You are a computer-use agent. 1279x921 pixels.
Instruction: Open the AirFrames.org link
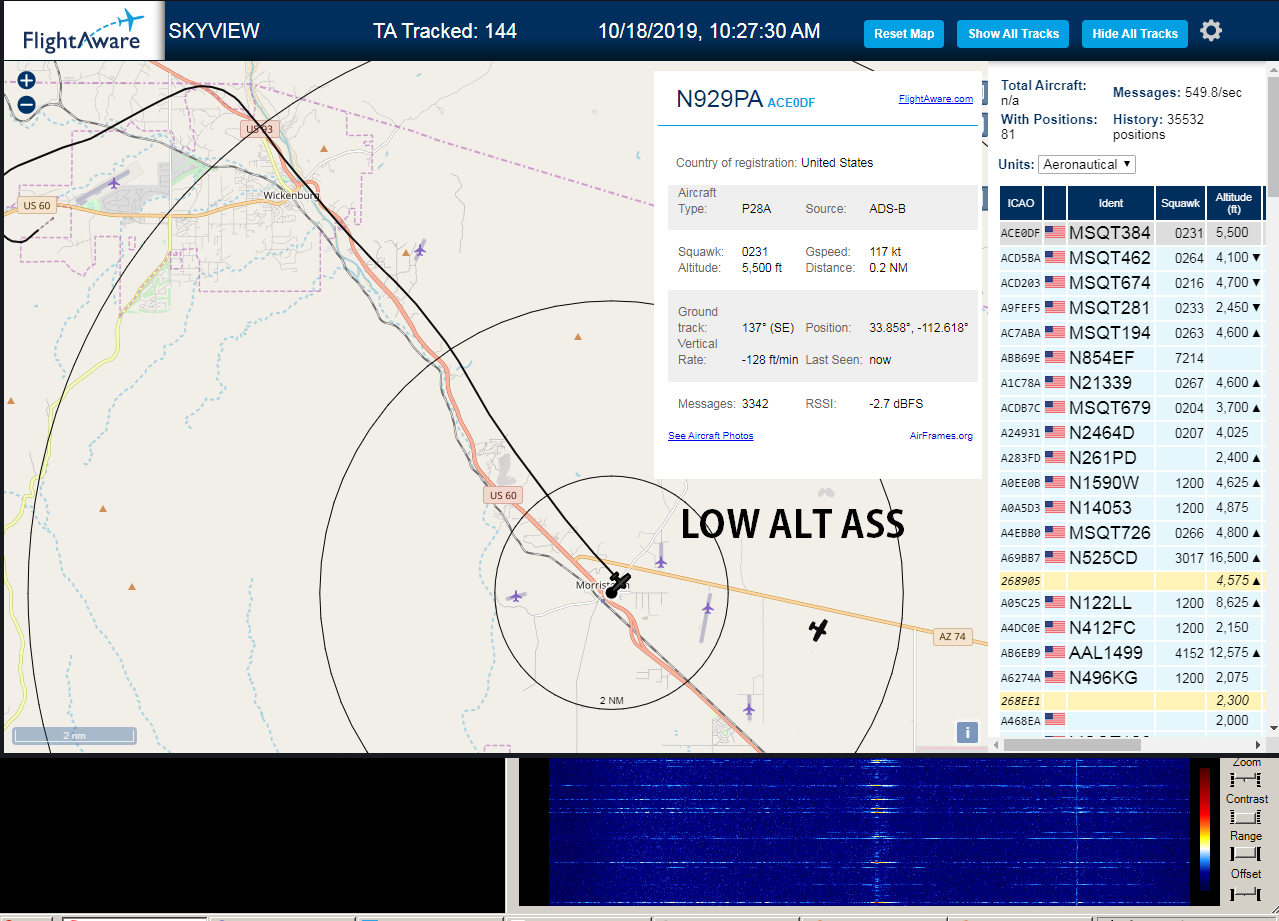pyautogui.click(x=941, y=436)
